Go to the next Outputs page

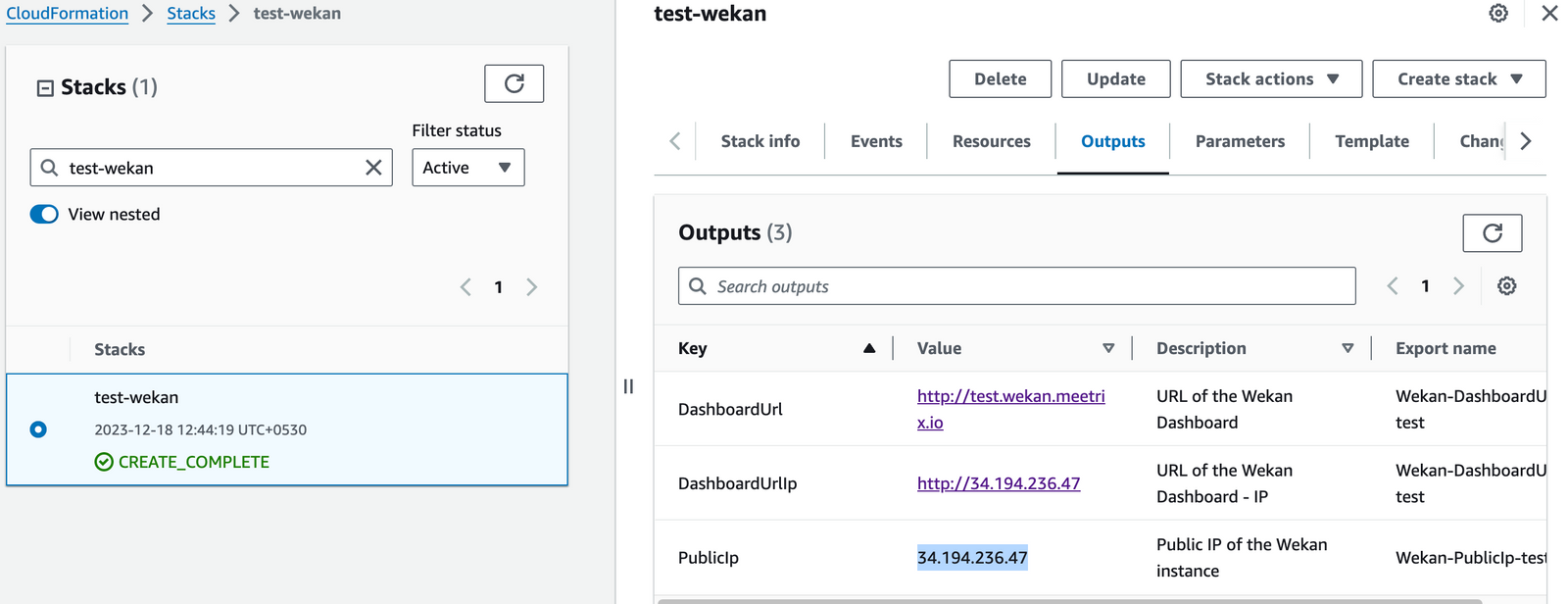click(x=1458, y=286)
